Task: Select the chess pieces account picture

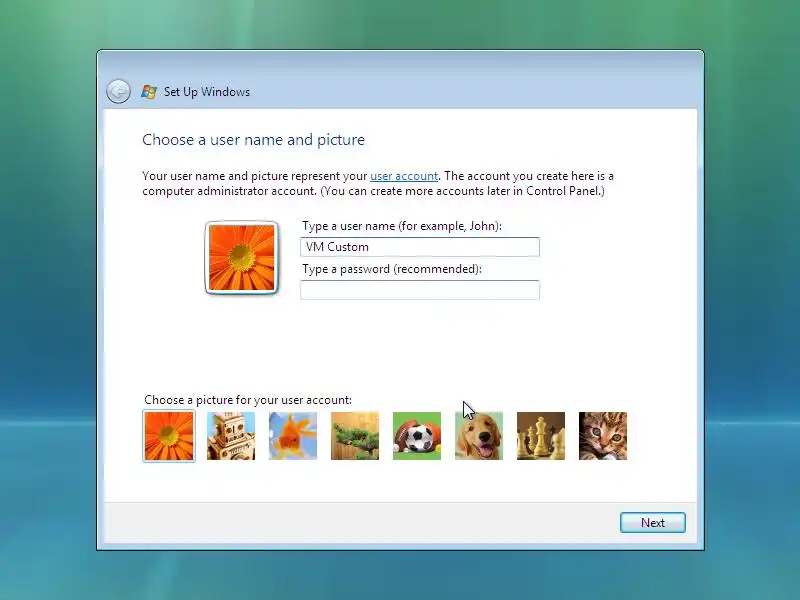Action: tap(541, 436)
